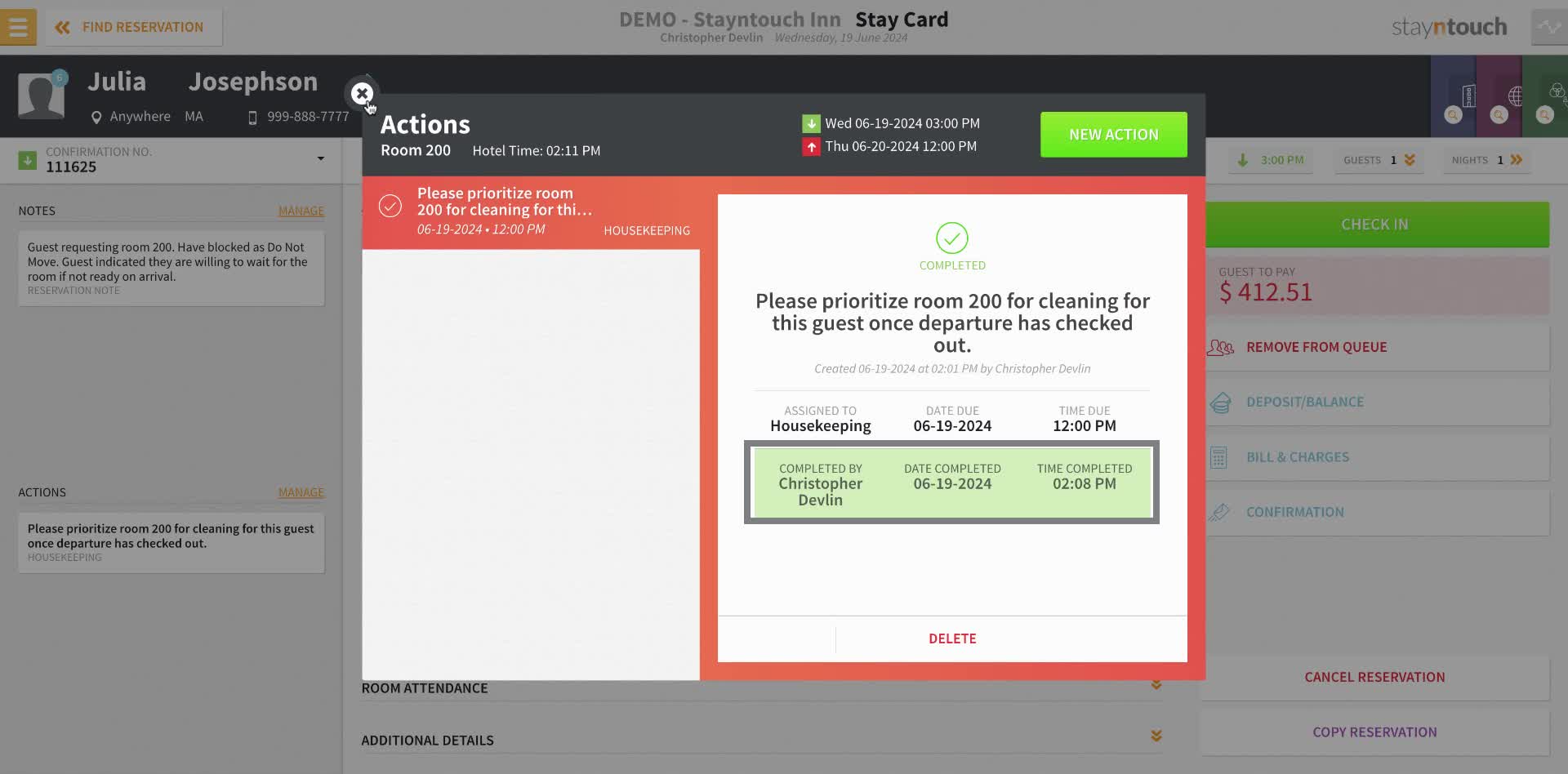Click the red departure arrow icon in Actions header
Viewport: 1568px width, 774px height.
tap(811, 147)
